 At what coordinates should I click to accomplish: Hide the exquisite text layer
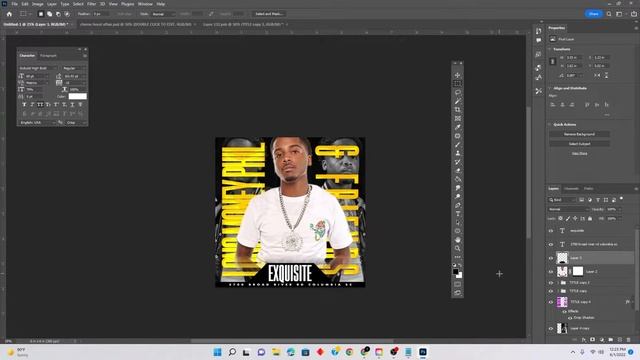pyautogui.click(x=551, y=231)
